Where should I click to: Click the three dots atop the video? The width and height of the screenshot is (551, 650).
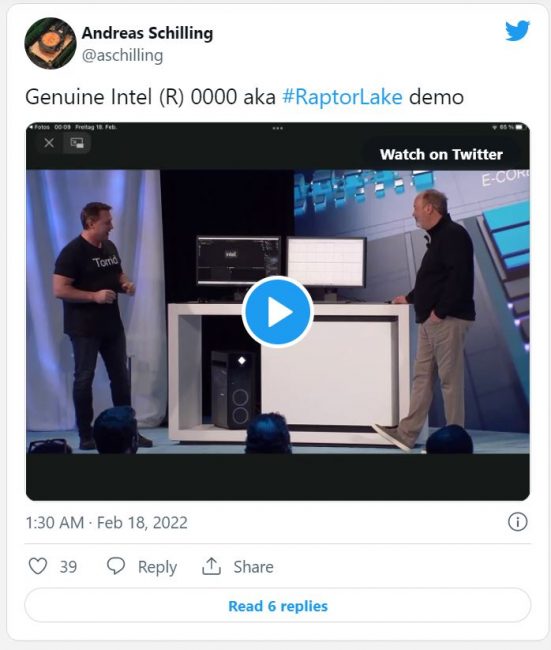[x=278, y=128]
